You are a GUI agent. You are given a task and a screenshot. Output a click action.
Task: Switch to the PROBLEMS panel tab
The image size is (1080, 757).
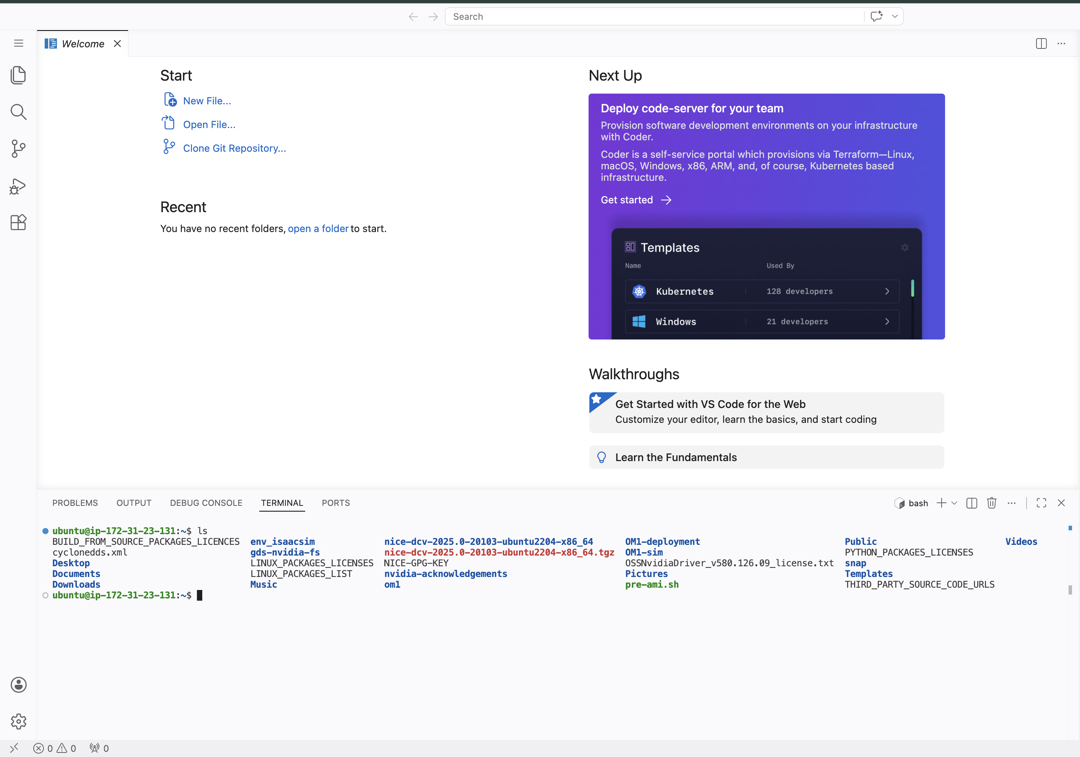pyautogui.click(x=75, y=503)
